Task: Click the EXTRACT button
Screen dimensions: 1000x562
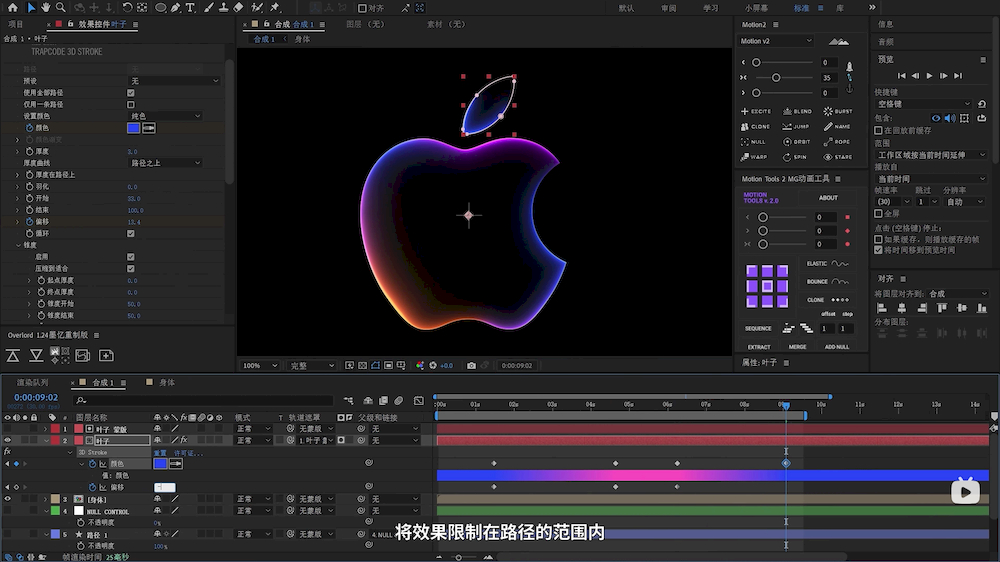Action: coord(759,347)
